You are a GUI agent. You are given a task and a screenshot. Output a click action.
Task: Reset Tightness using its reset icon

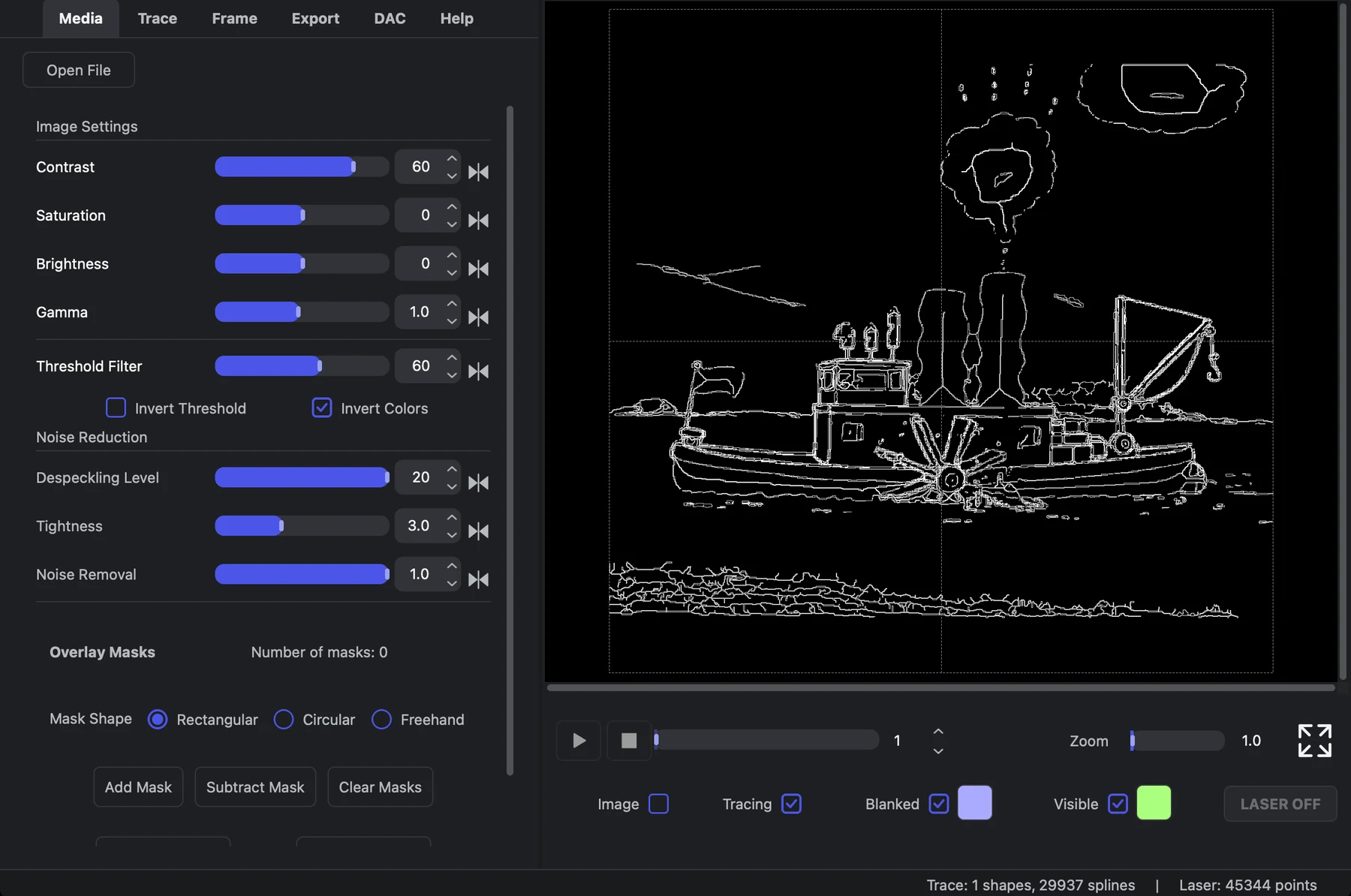[478, 531]
